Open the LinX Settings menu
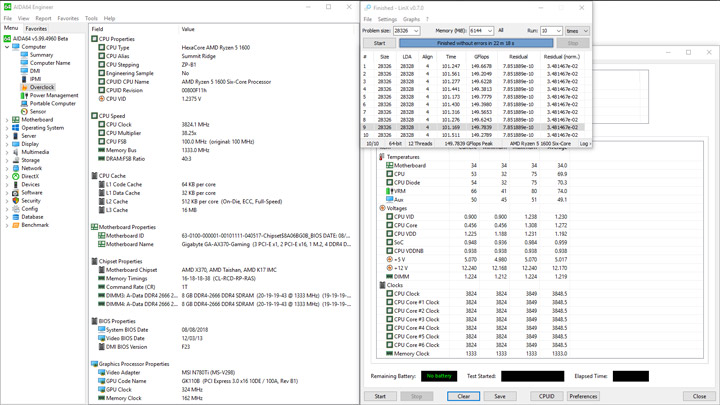The image size is (720, 405). tap(387, 19)
